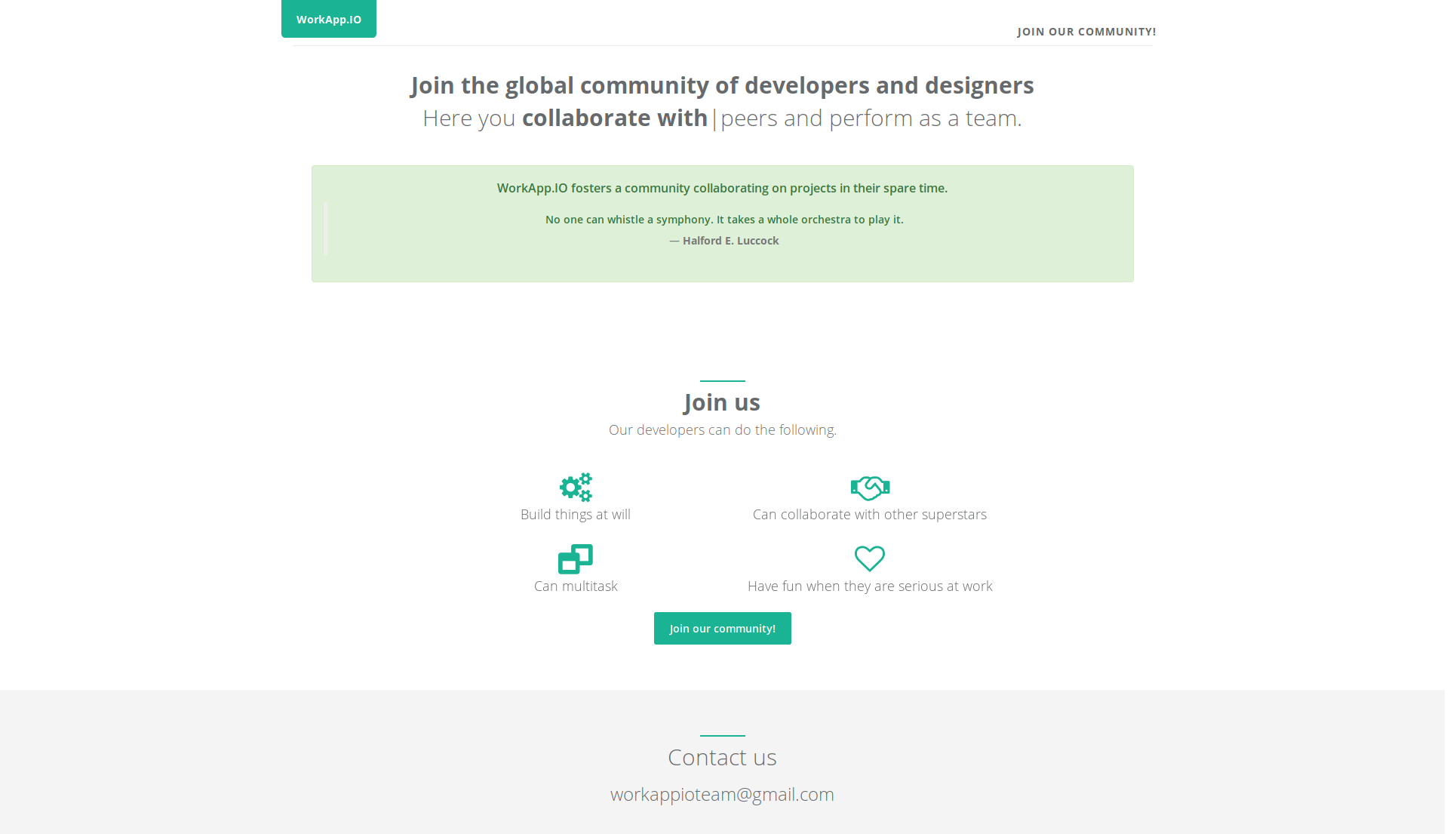Viewport: 1456px width, 834px height.
Task: Click the 'Join the global community' headline
Action: point(722,85)
